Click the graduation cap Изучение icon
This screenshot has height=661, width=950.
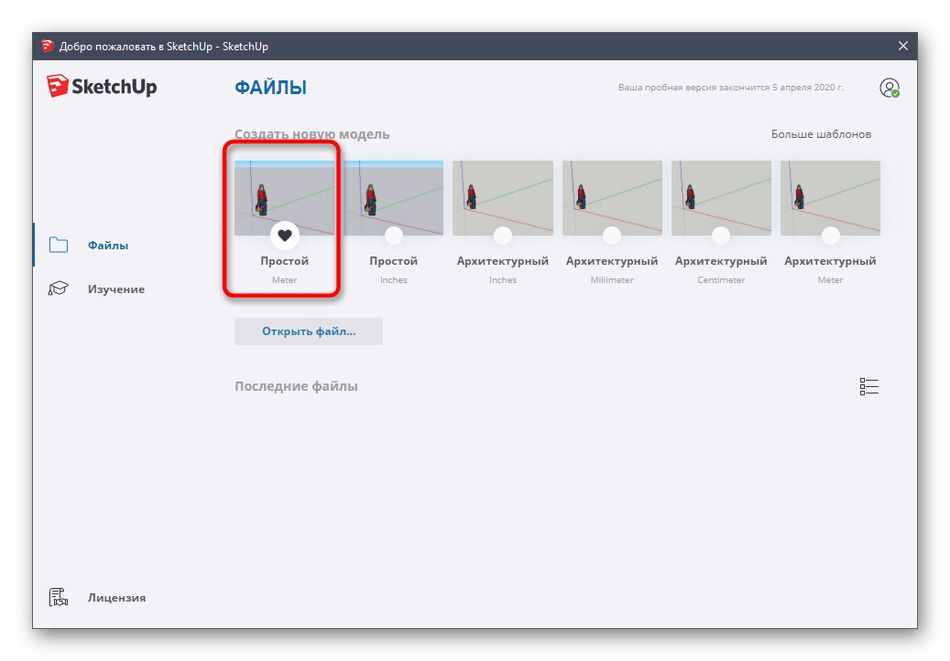[x=59, y=289]
